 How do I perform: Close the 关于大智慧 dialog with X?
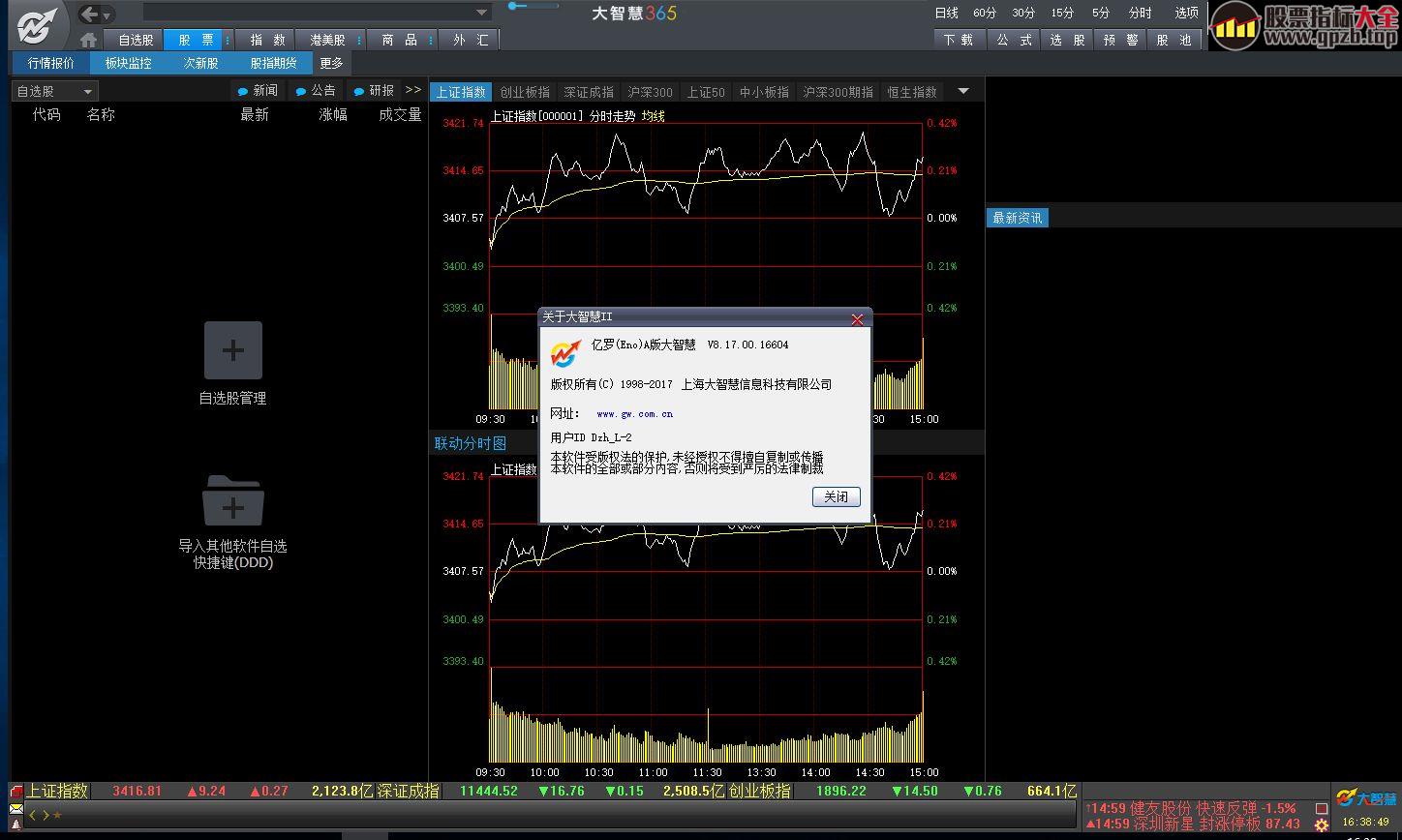857,318
